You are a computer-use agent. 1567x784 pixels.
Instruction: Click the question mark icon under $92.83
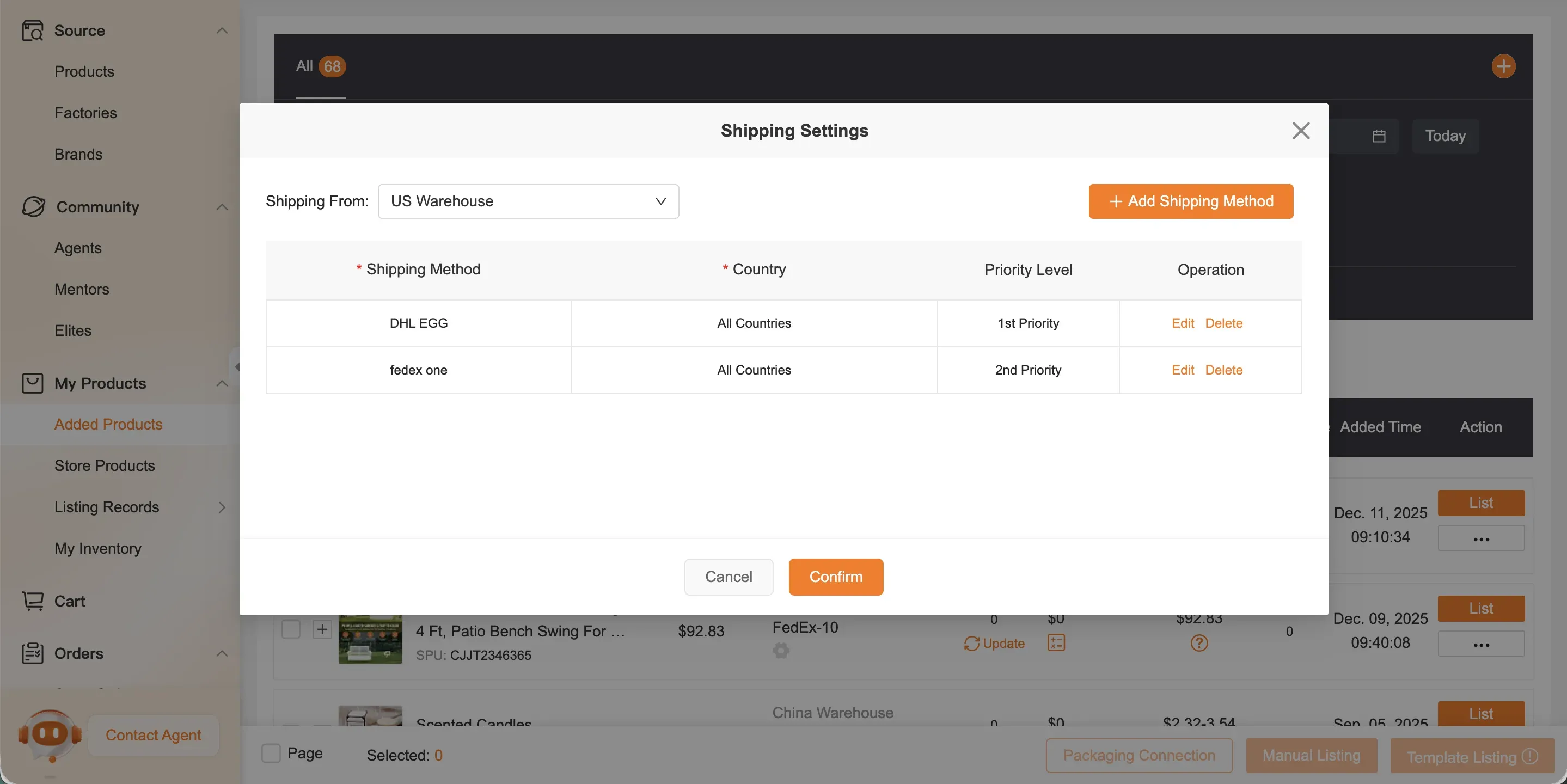(x=1199, y=643)
